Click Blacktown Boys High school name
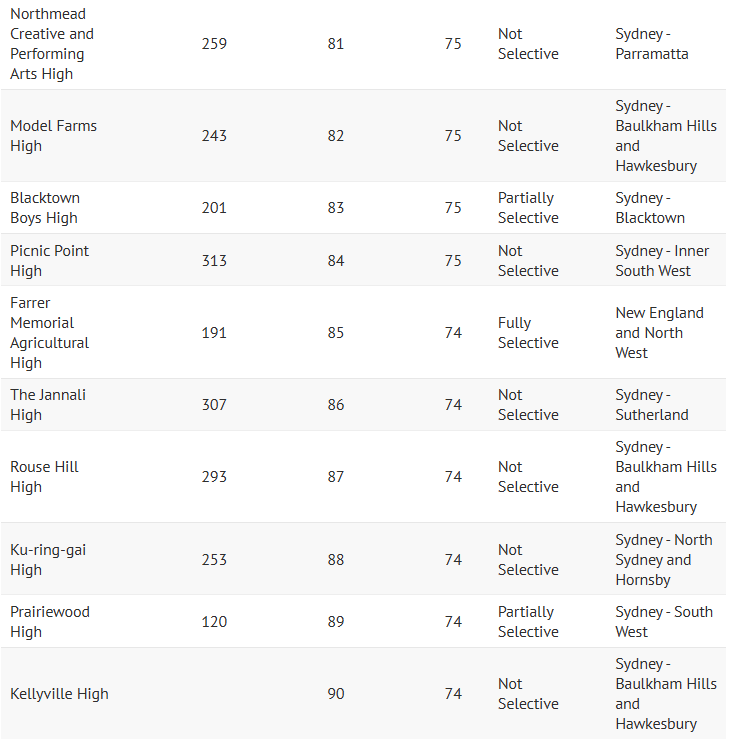This screenshot has height=742, width=736. tap(45, 208)
